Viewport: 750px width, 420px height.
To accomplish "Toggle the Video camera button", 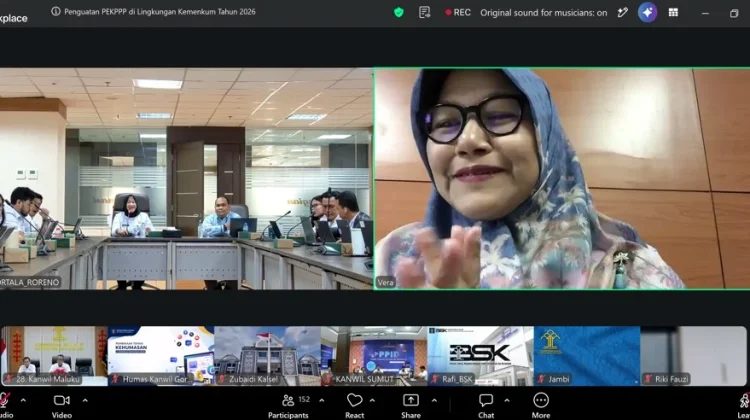I will [x=62, y=405].
